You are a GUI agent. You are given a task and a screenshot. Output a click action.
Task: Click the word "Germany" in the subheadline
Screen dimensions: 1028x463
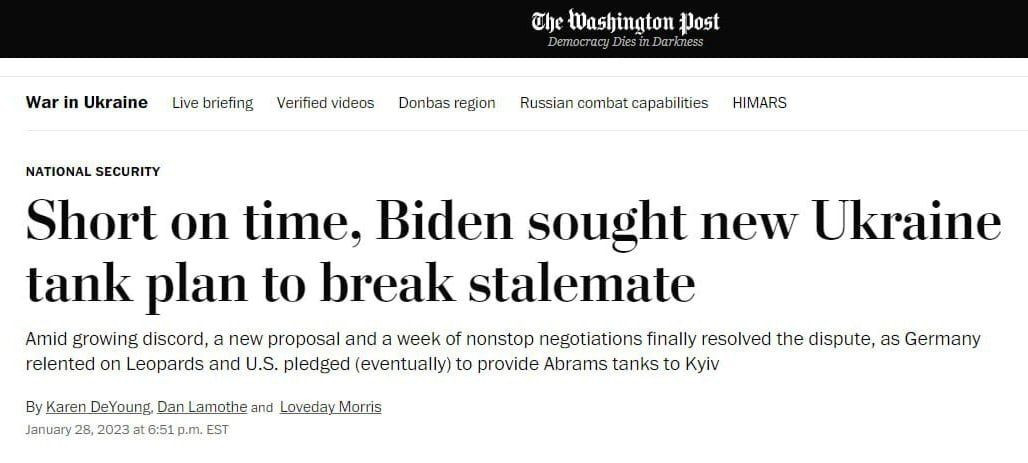pyautogui.click(x=945, y=340)
